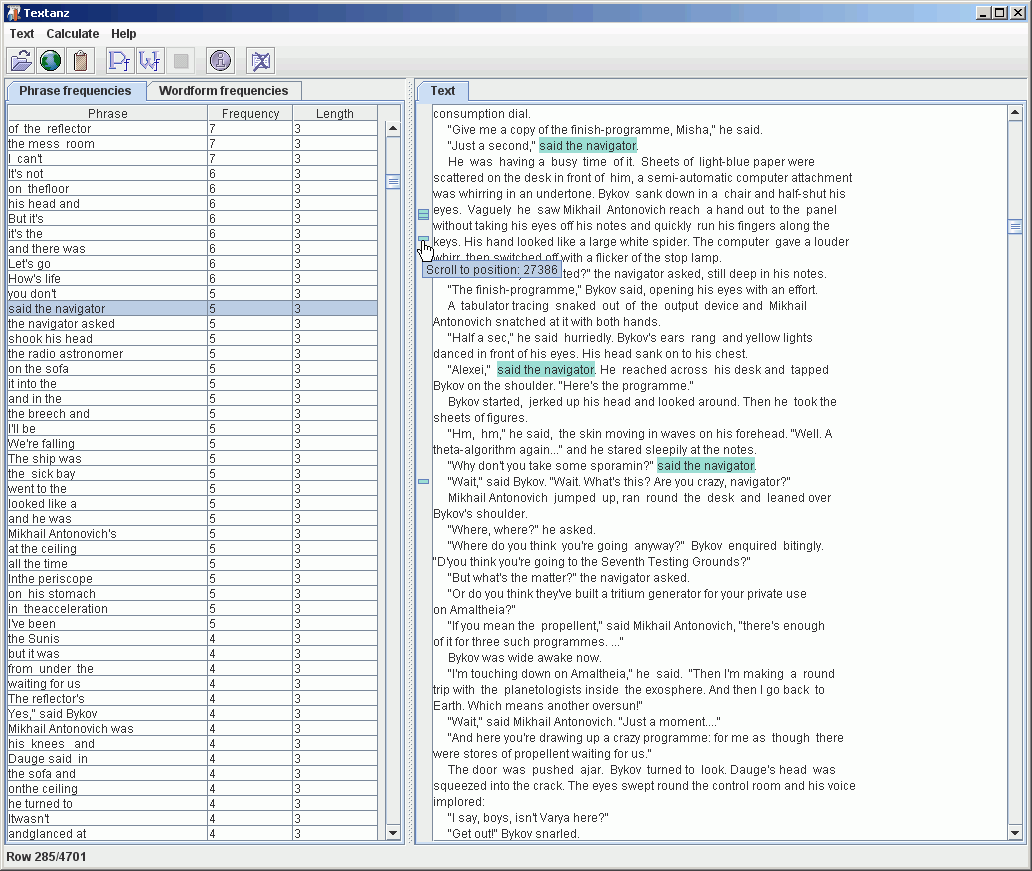Click frequency cell of 'It's not' row

point(250,174)
